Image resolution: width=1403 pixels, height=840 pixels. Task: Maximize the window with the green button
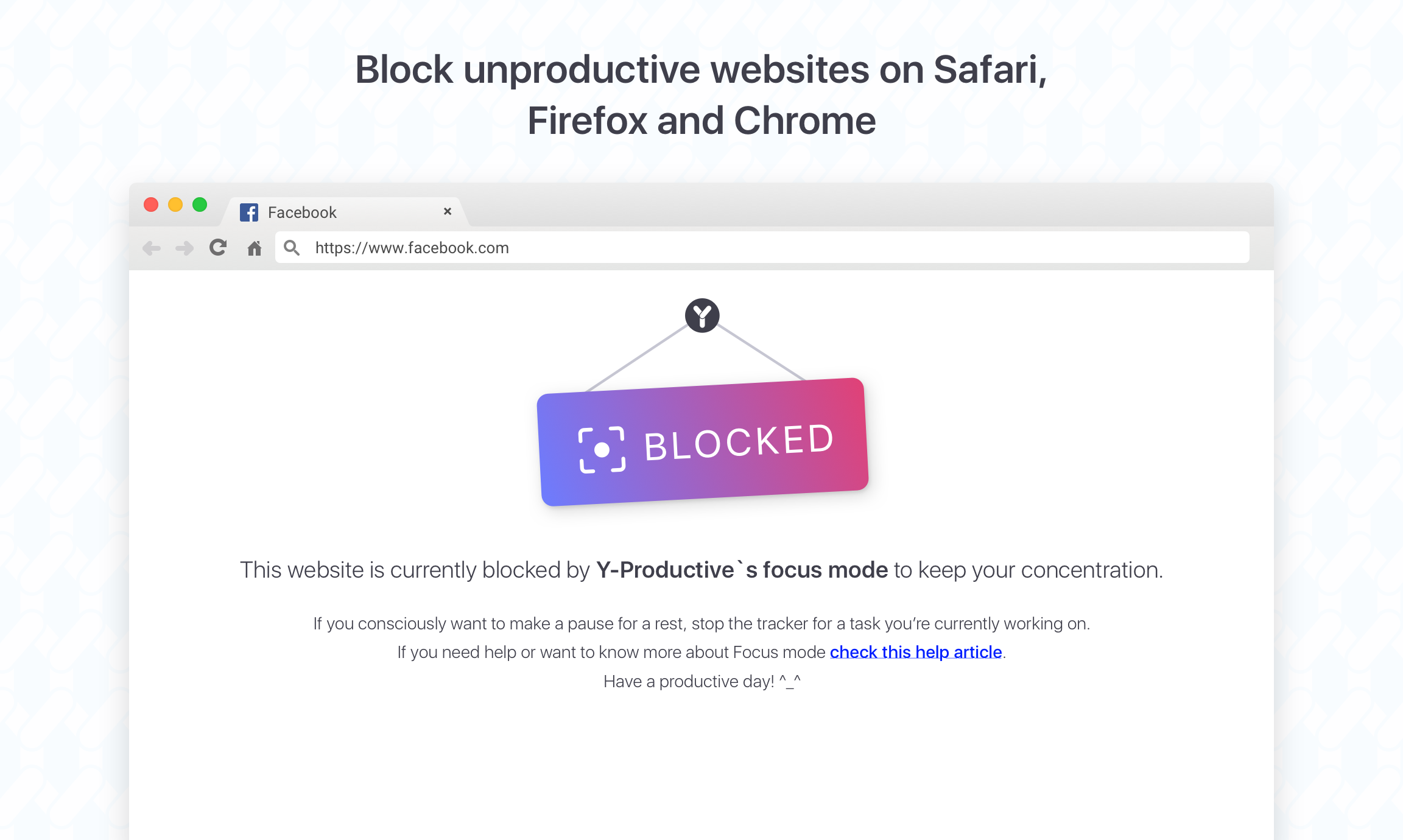(200, 205)
